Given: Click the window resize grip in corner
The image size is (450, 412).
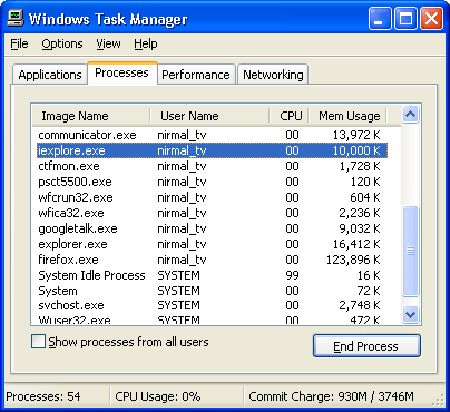Looking at the screenshot, I should (x=439, y=401).
